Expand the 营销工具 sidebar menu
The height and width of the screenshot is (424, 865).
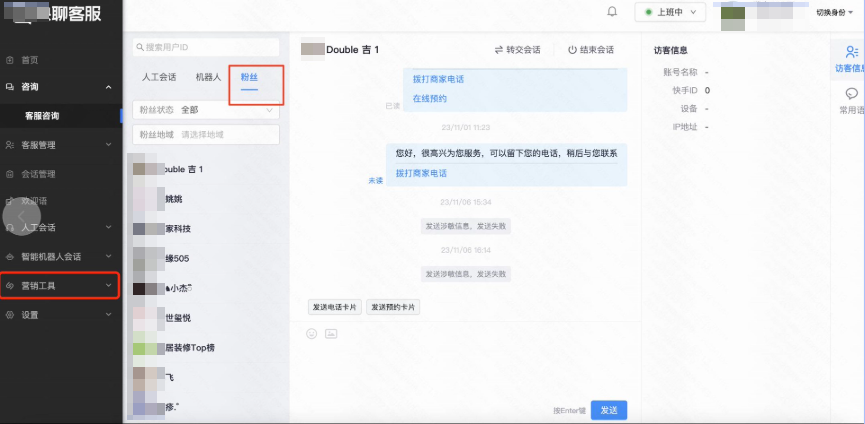pos(60,286)
